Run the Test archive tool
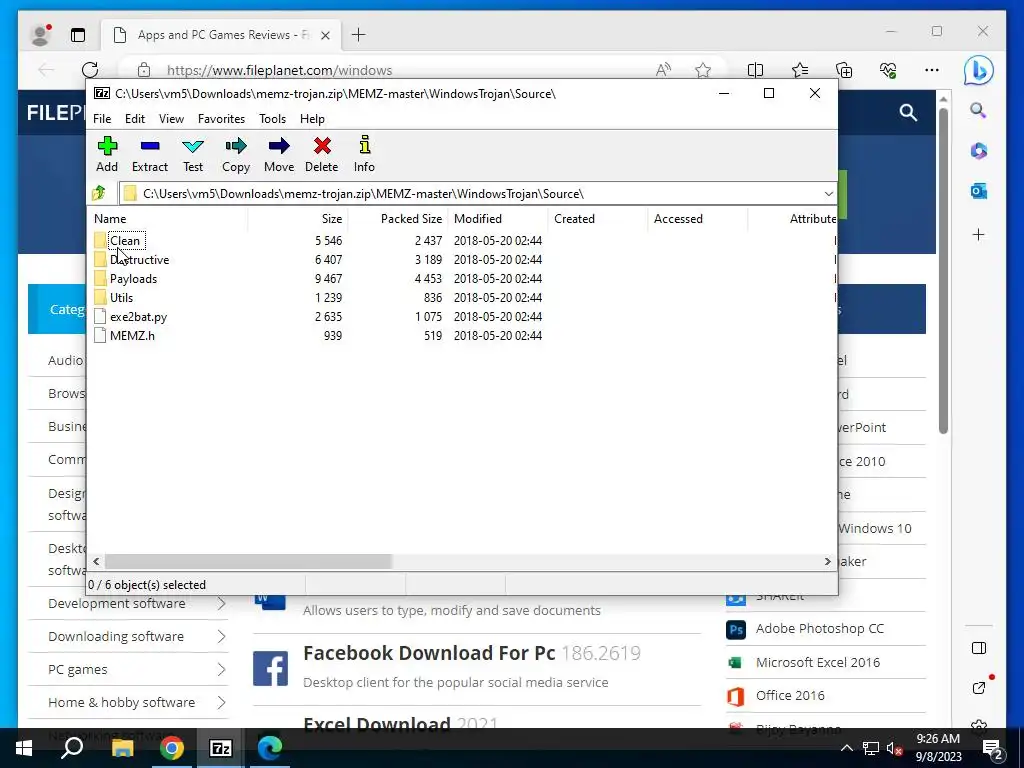1024x768 pixels. [193, 146]
